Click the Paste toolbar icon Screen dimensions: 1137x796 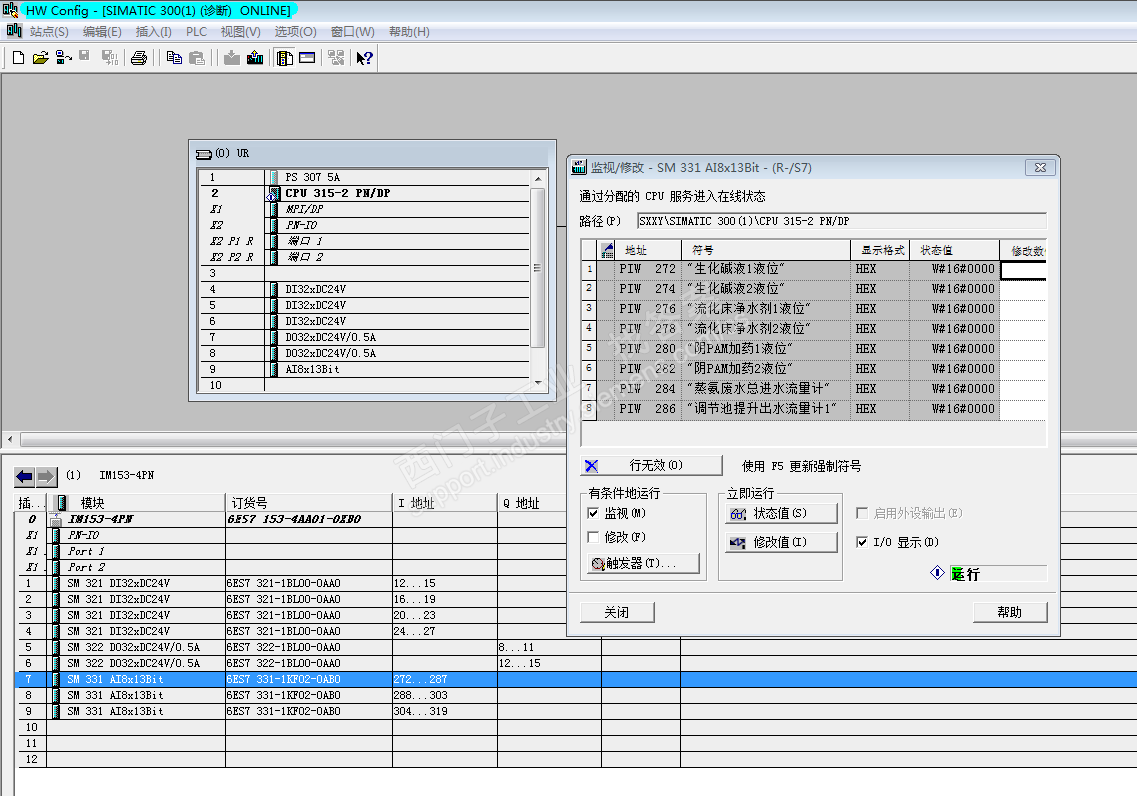(197, 58)
